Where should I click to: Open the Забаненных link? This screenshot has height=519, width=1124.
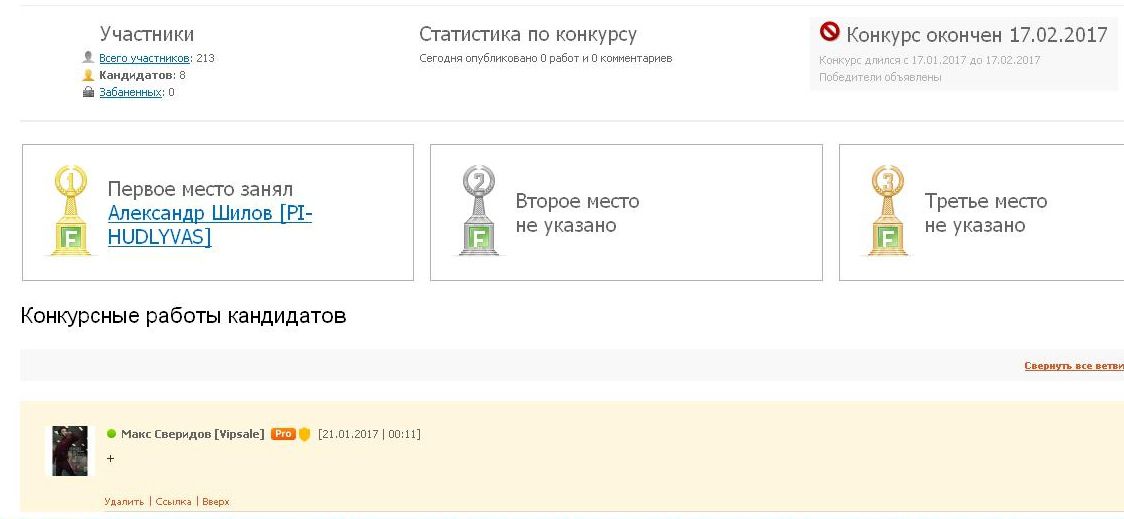[130, 92]
